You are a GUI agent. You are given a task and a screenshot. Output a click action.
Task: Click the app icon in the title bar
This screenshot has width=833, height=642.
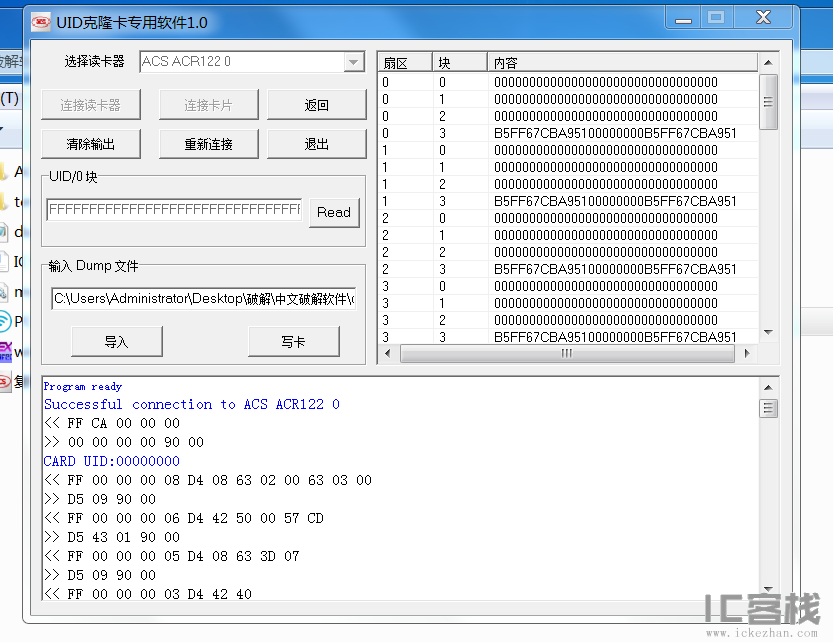pyautogui.click(x=40, y=21)
